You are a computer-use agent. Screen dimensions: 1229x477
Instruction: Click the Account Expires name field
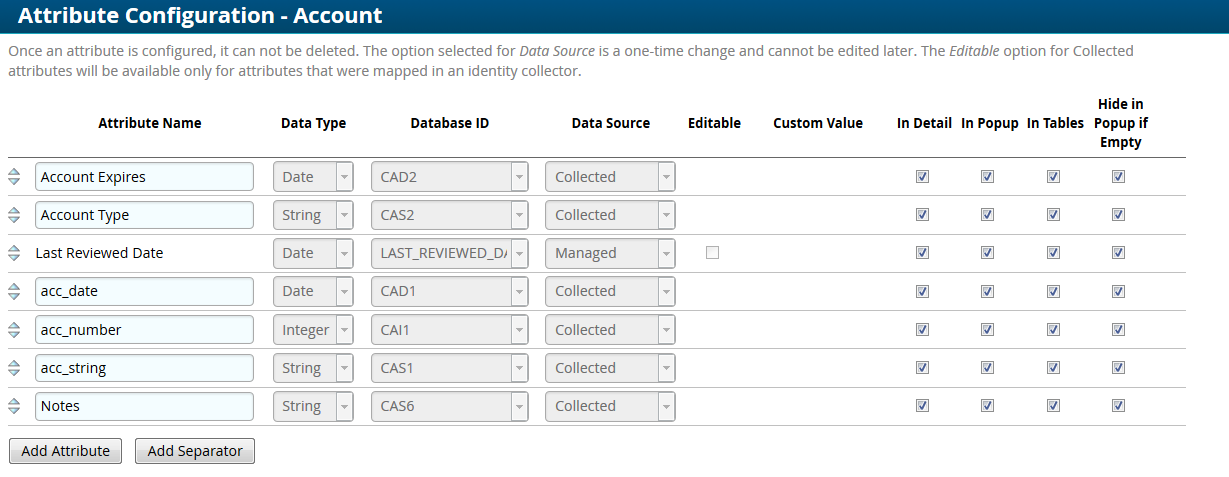[144, 177]
